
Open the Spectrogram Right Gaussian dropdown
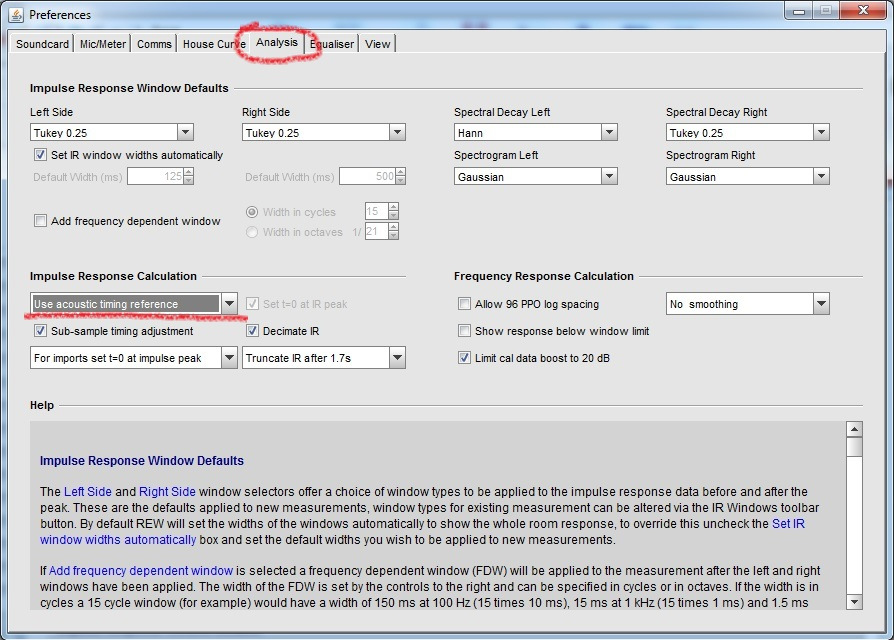(x=748, y=176)
